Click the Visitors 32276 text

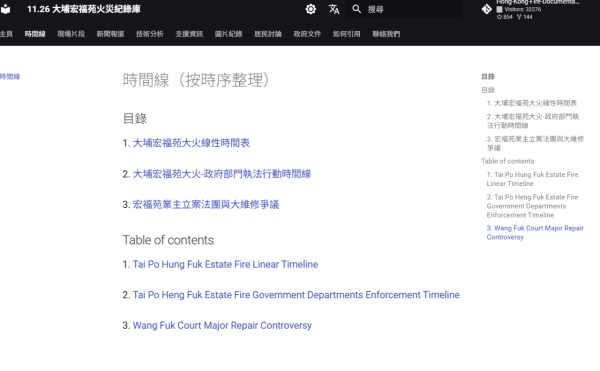522,9
